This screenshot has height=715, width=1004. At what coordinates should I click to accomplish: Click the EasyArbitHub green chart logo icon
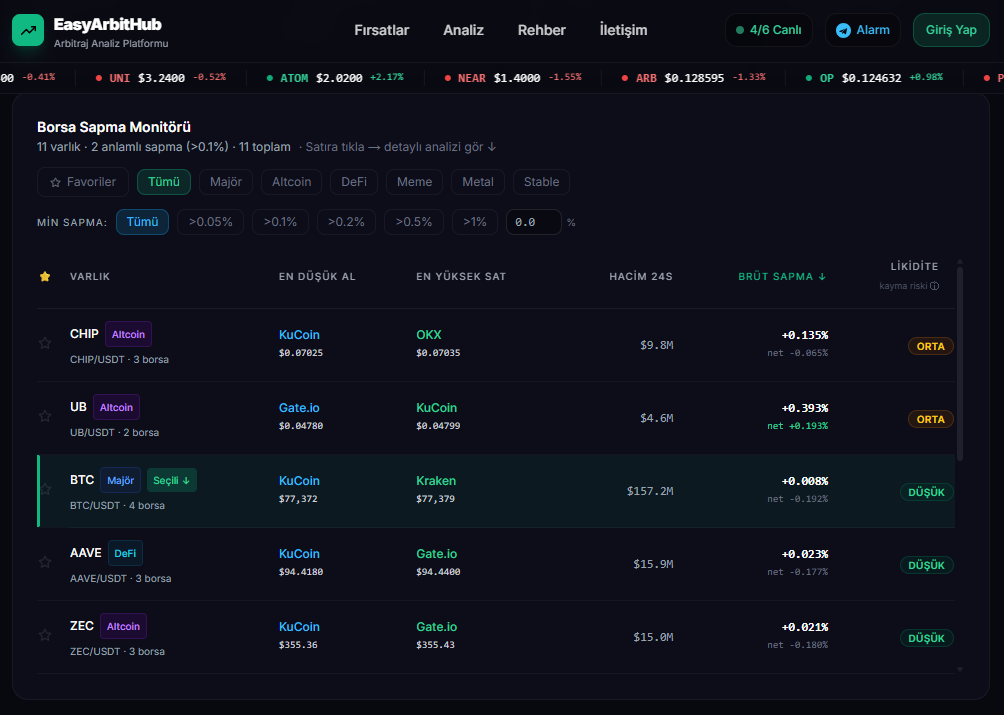28,30
